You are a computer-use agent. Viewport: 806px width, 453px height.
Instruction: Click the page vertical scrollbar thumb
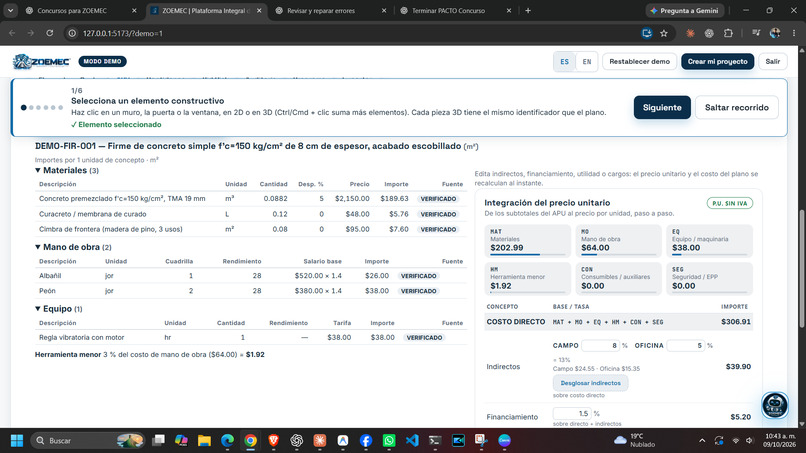802,267
